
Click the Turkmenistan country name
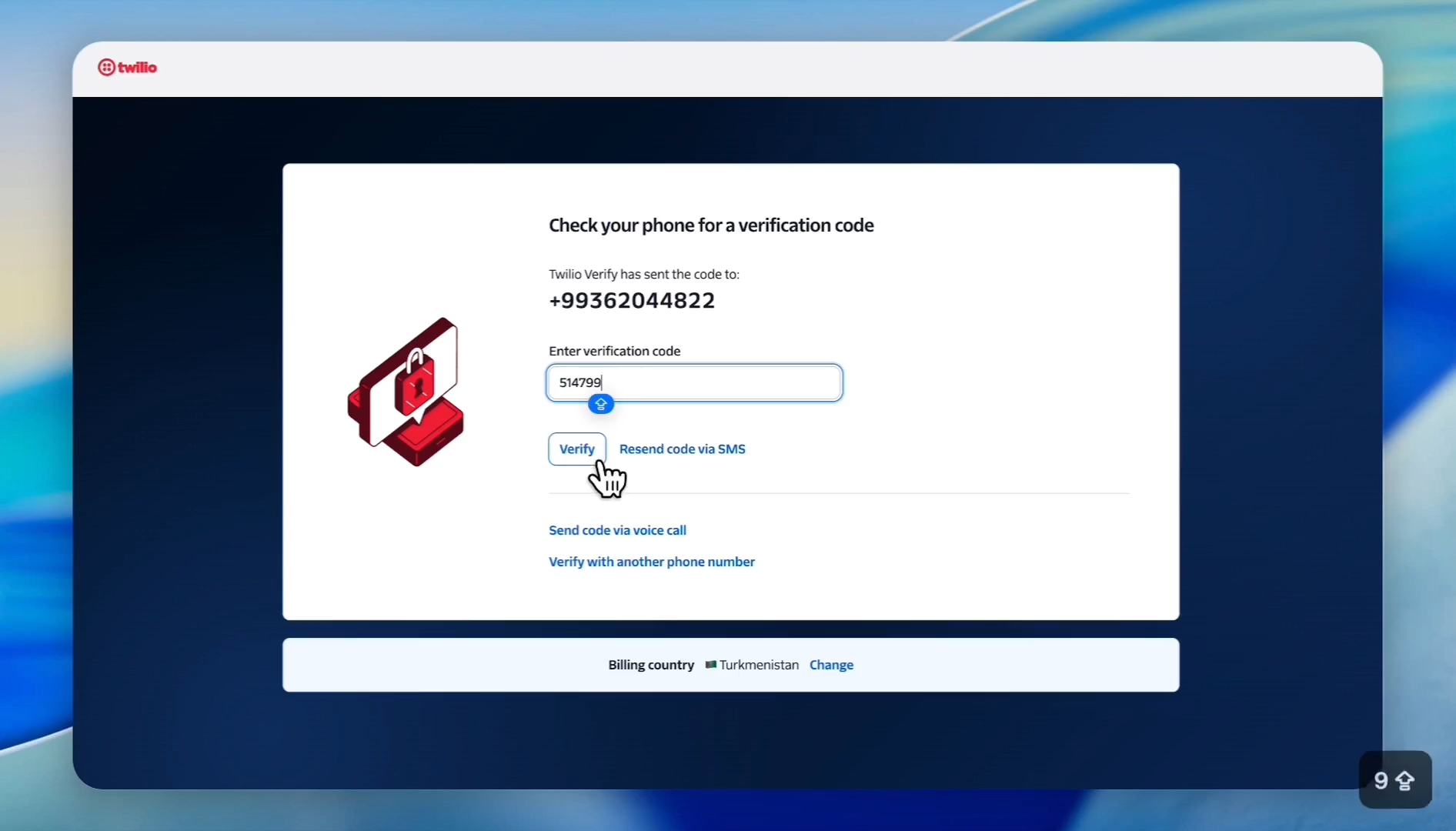[759, 665]
